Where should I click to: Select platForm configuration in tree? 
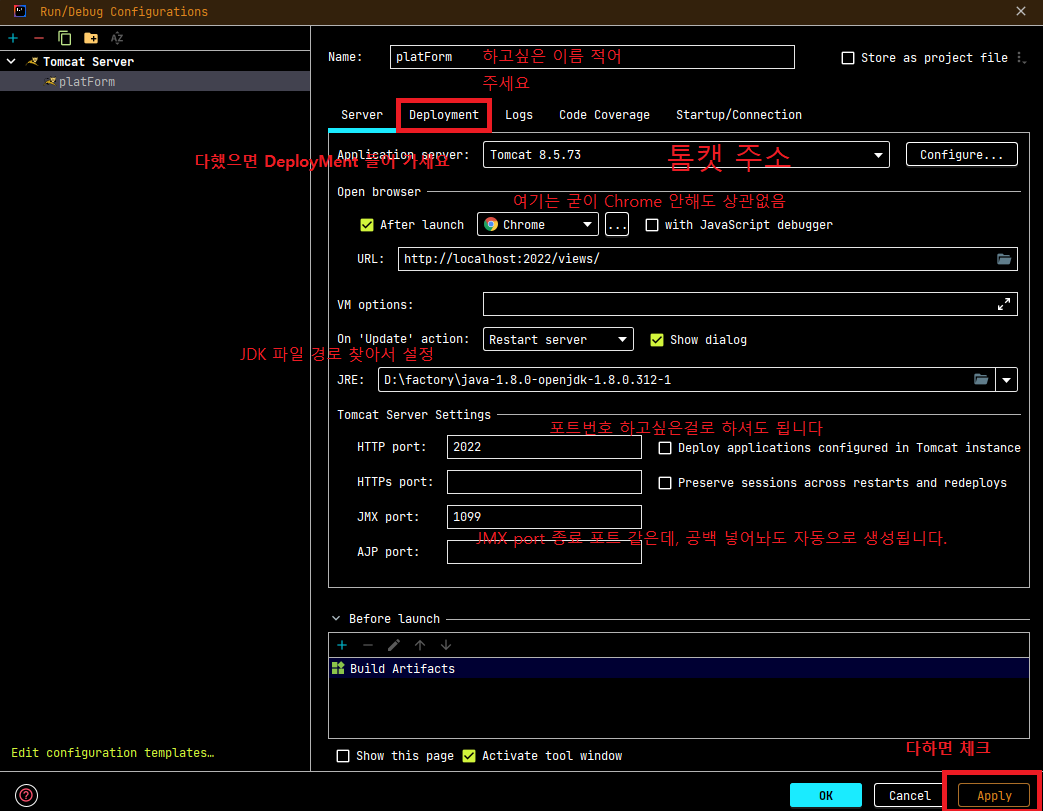point(154,81)
